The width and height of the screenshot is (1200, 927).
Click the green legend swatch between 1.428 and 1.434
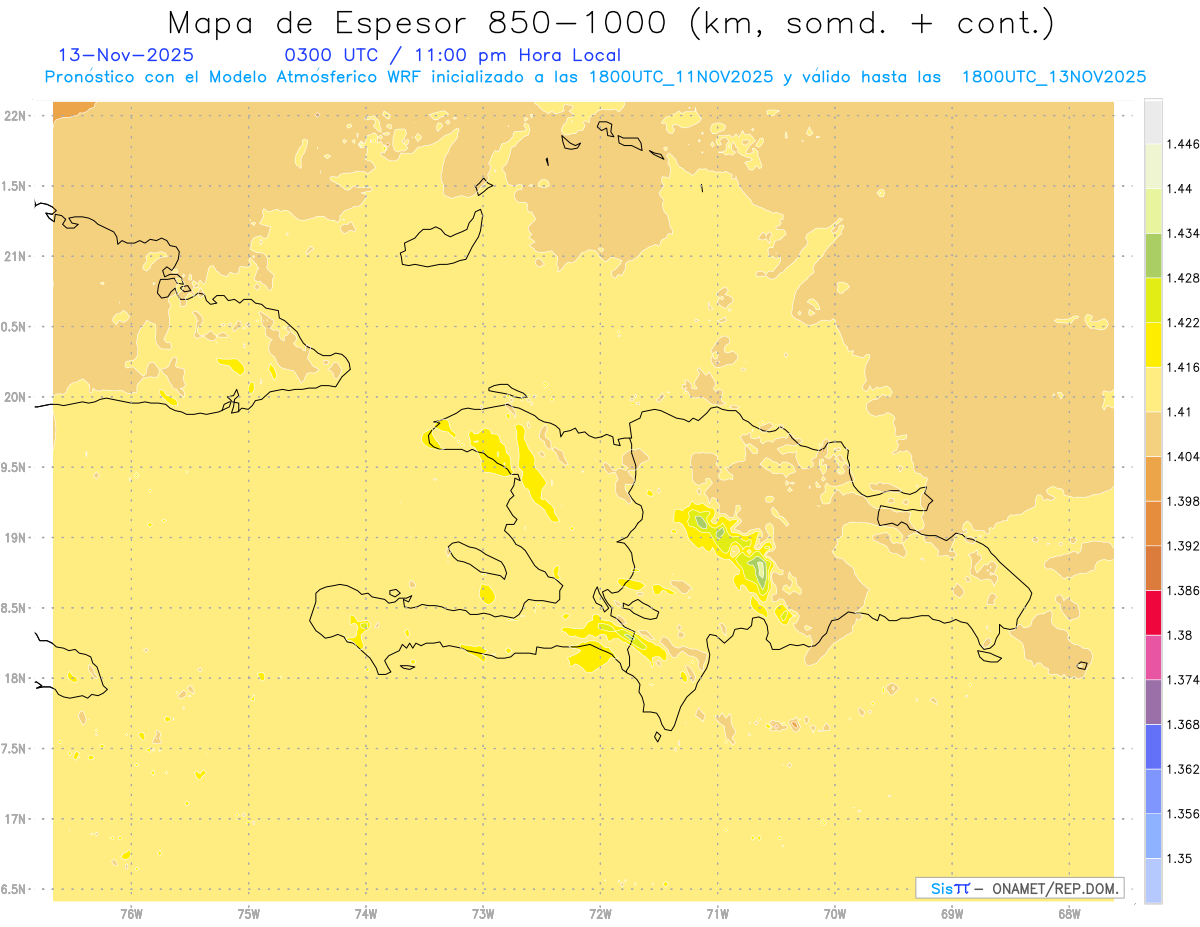(1153, 255)
